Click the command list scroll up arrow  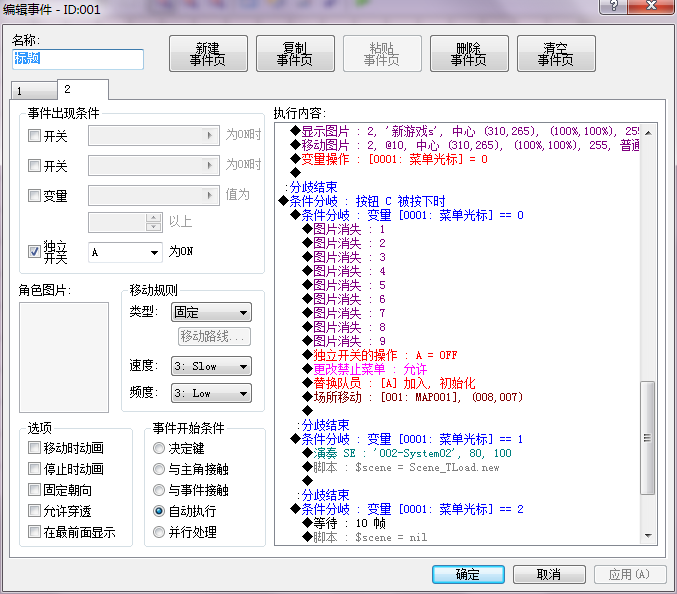click(648, 133)
